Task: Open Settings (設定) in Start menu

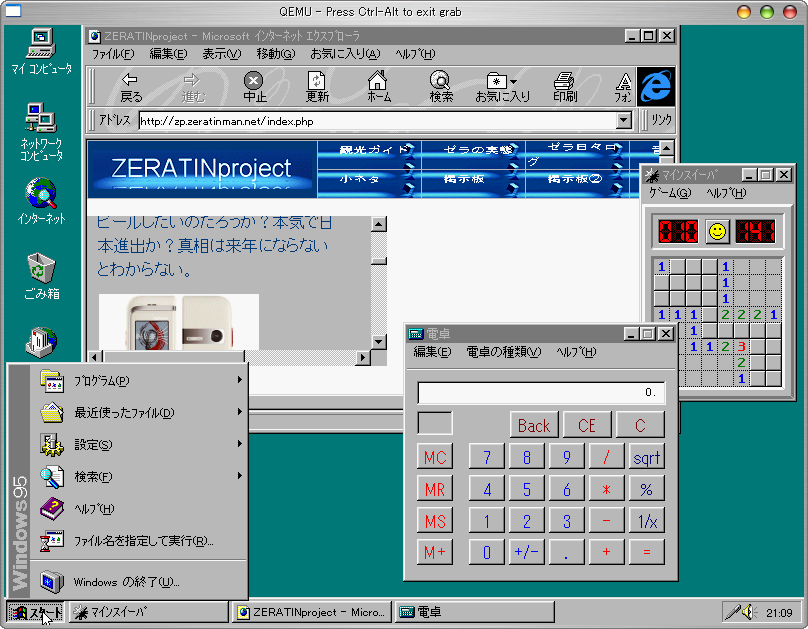Action: tap(139, 445)
